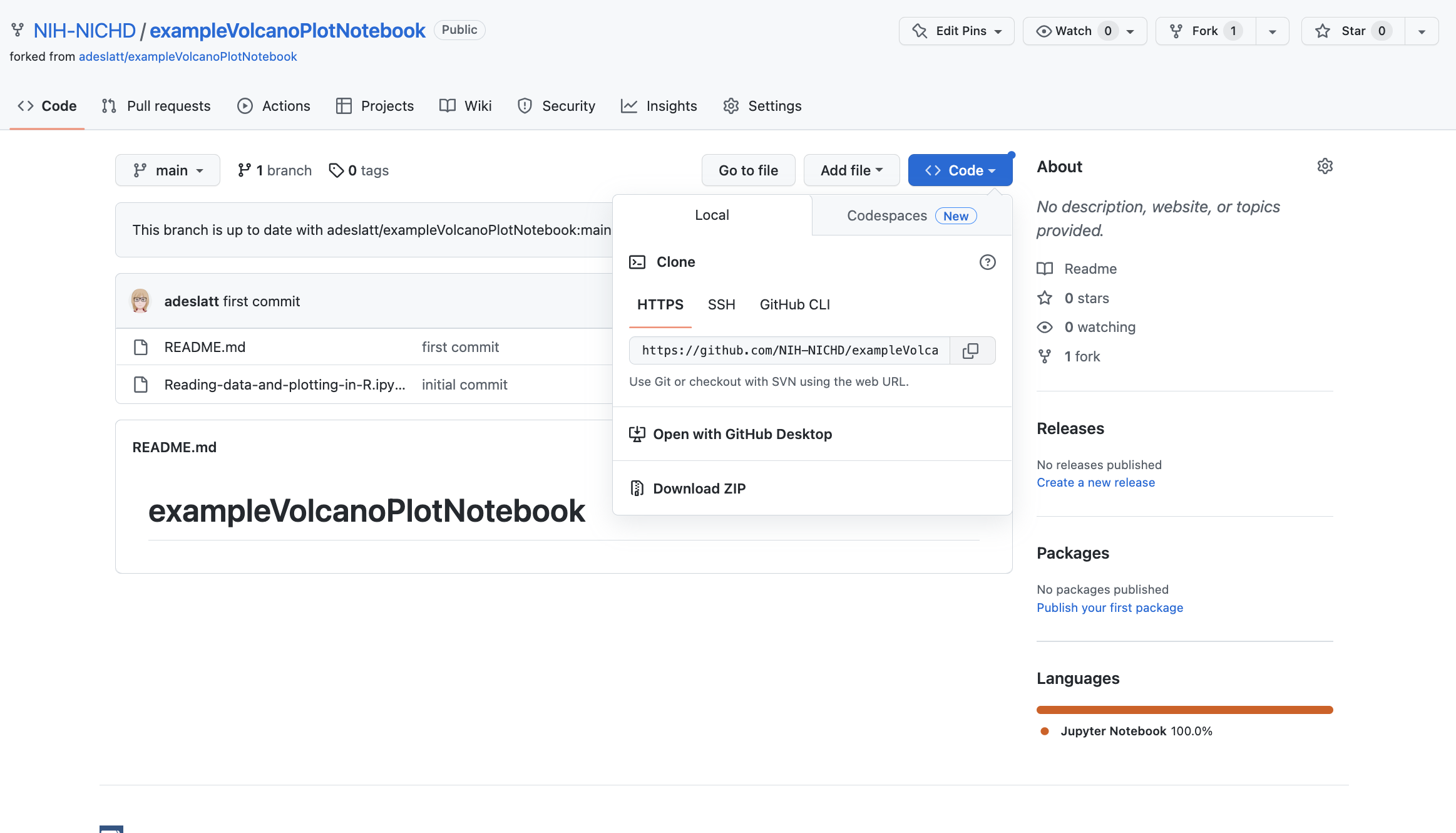Open Releases heading link
1456x833 pixels.
(1070, 428)
